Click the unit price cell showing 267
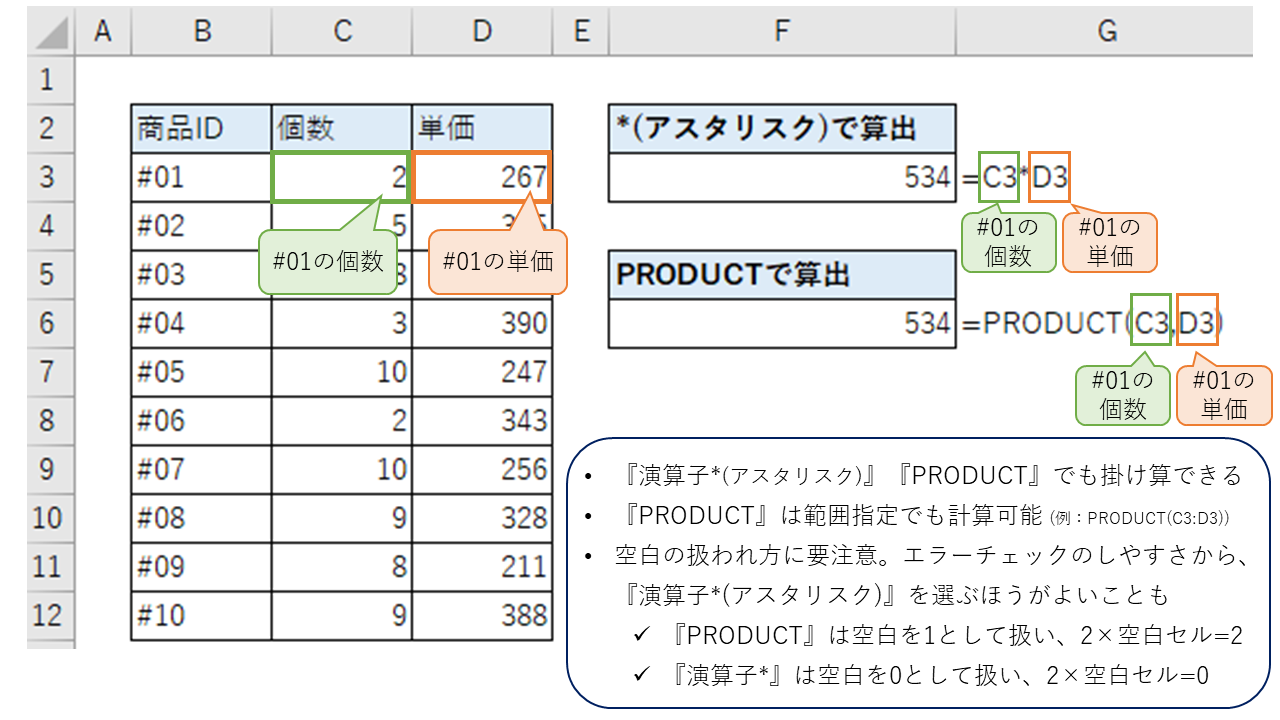1280x720 pixels. (482, 177)
